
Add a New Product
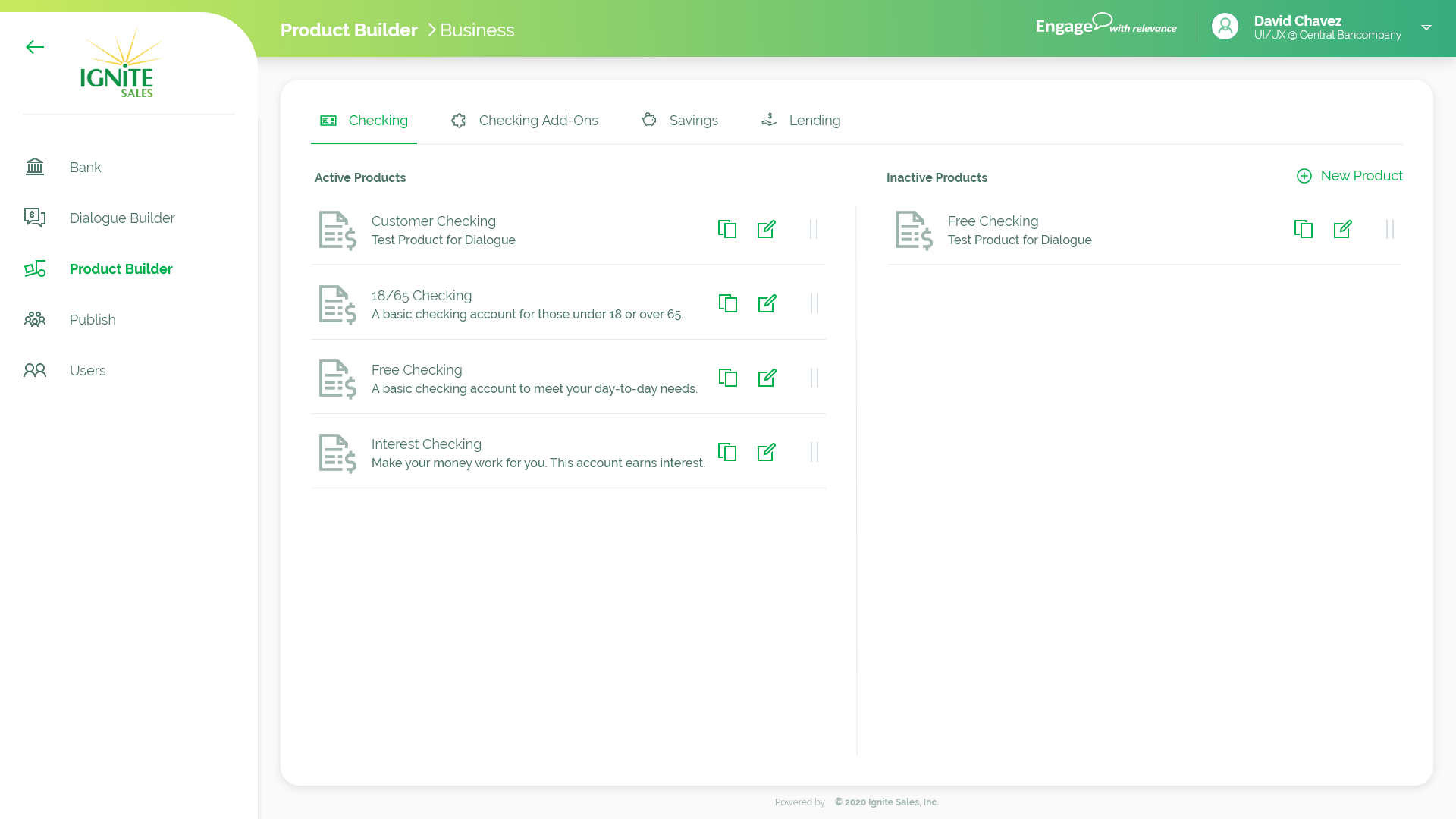pyautogui.click(x=1349, y=176)
